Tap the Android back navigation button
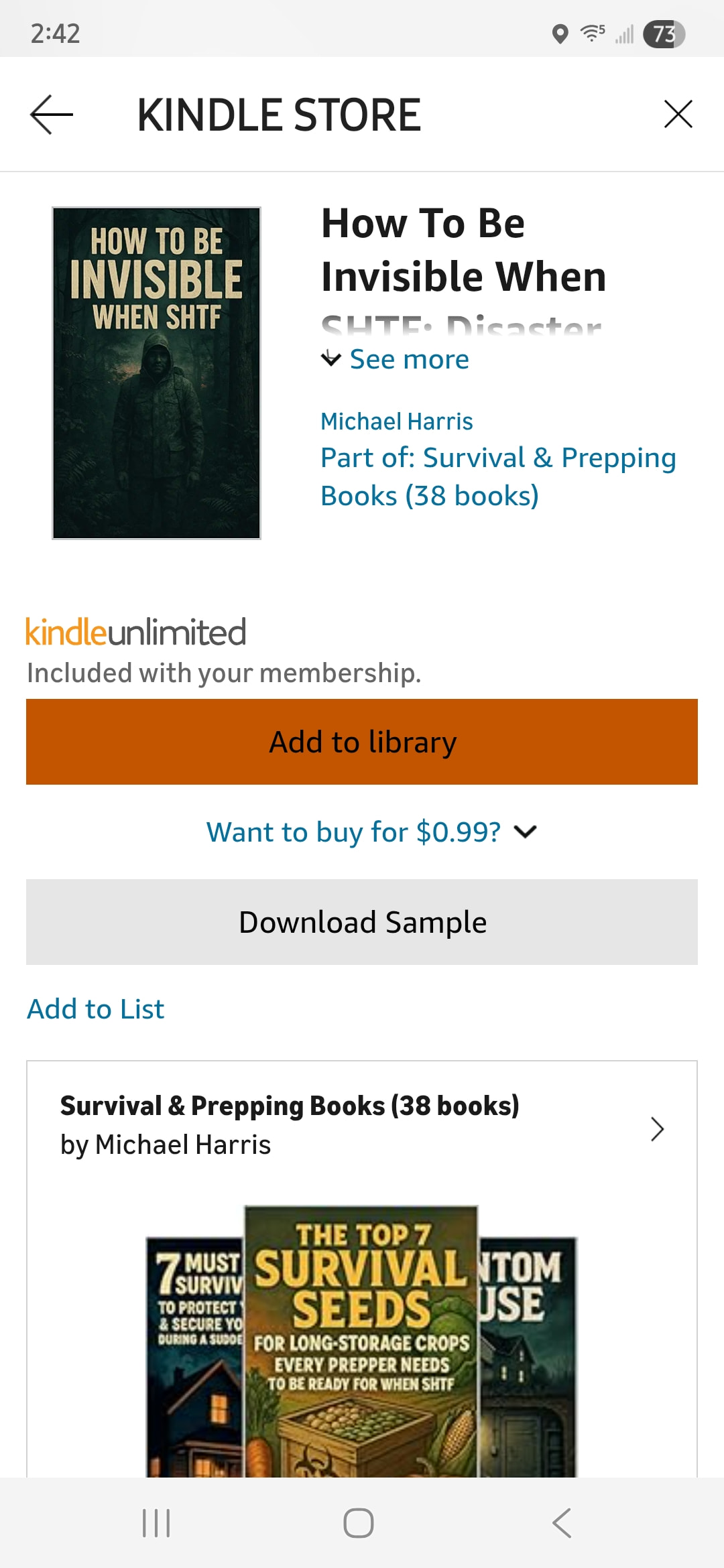Screen dimensions: 724x1568 [x=562, y=1522]
